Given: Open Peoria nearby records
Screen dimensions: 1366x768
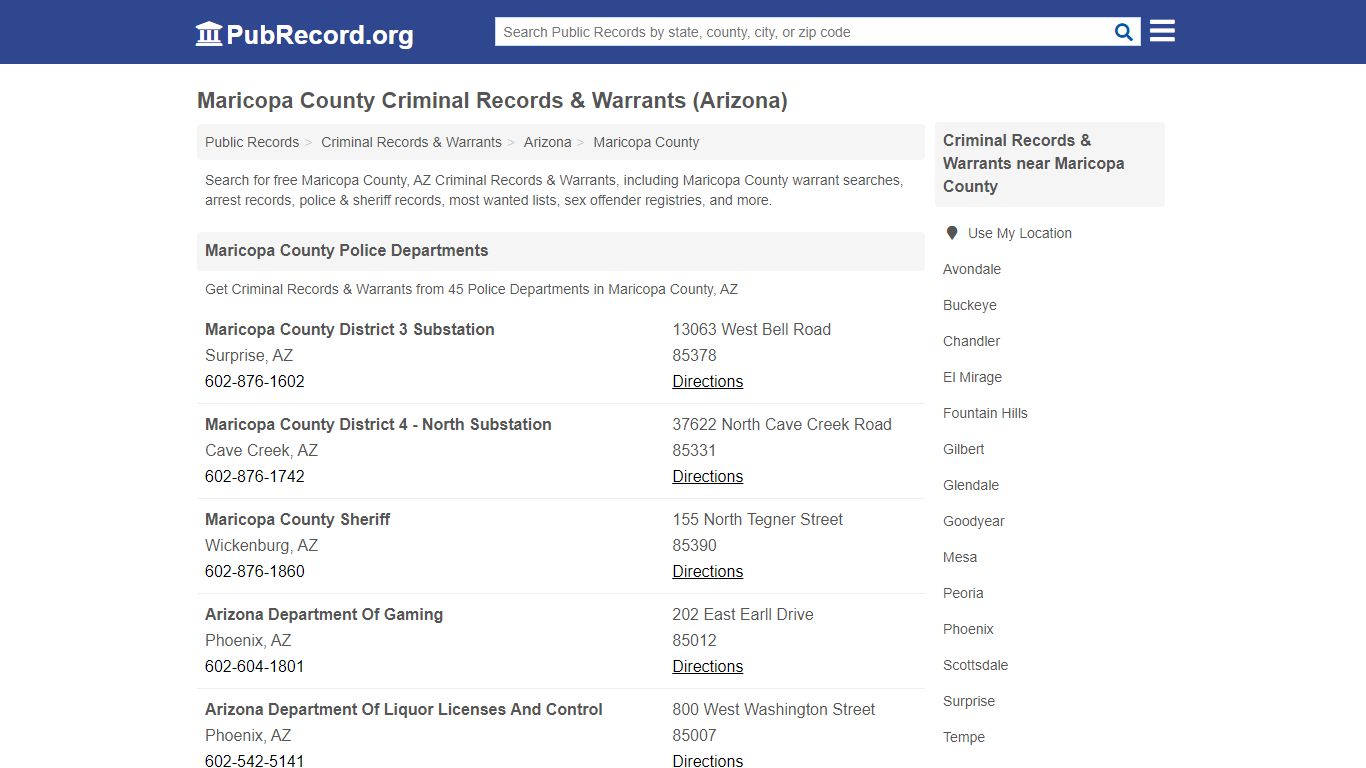Looking at the screenshot, I should [963, 593].
